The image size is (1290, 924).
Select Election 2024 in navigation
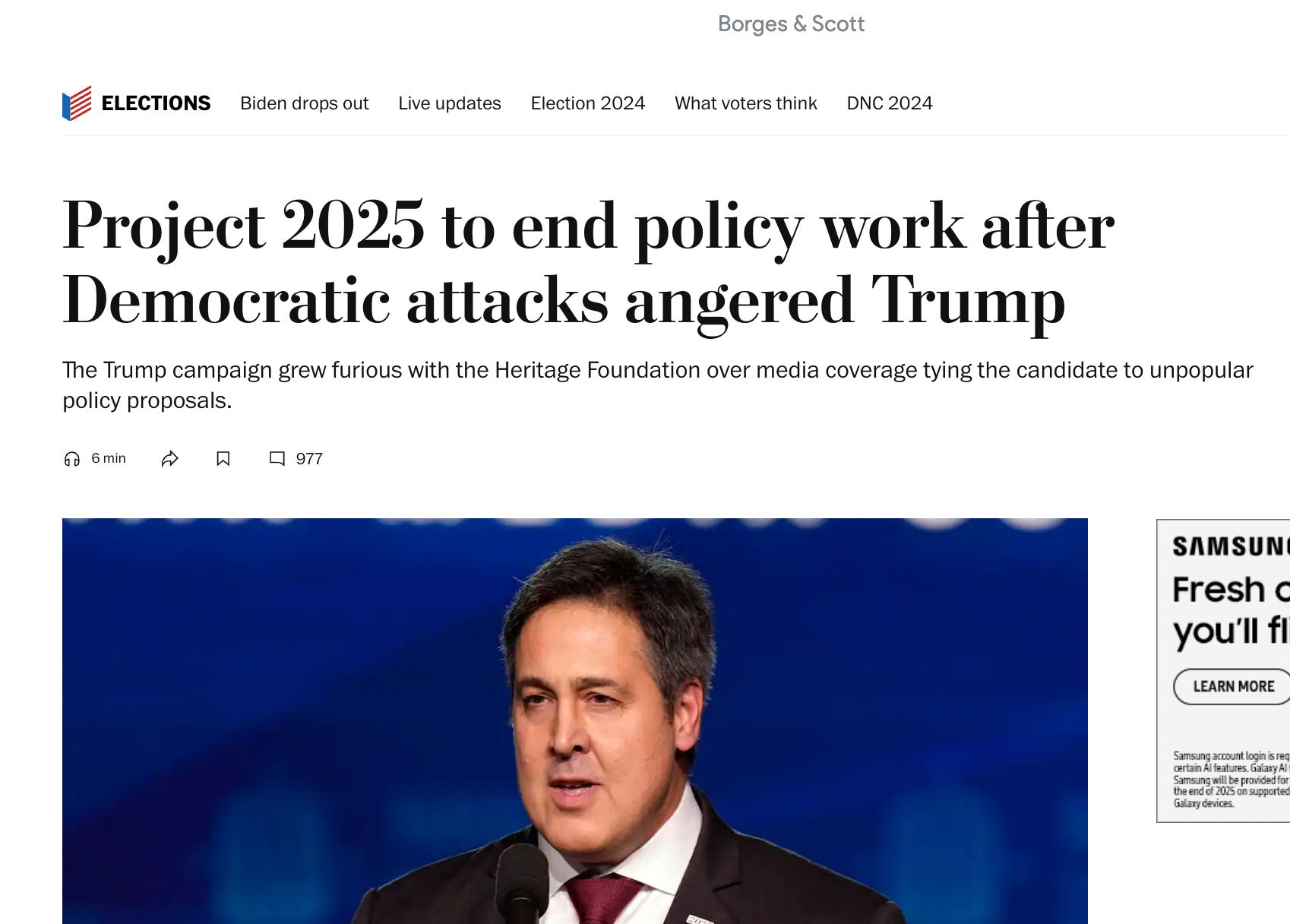[588, 103]
